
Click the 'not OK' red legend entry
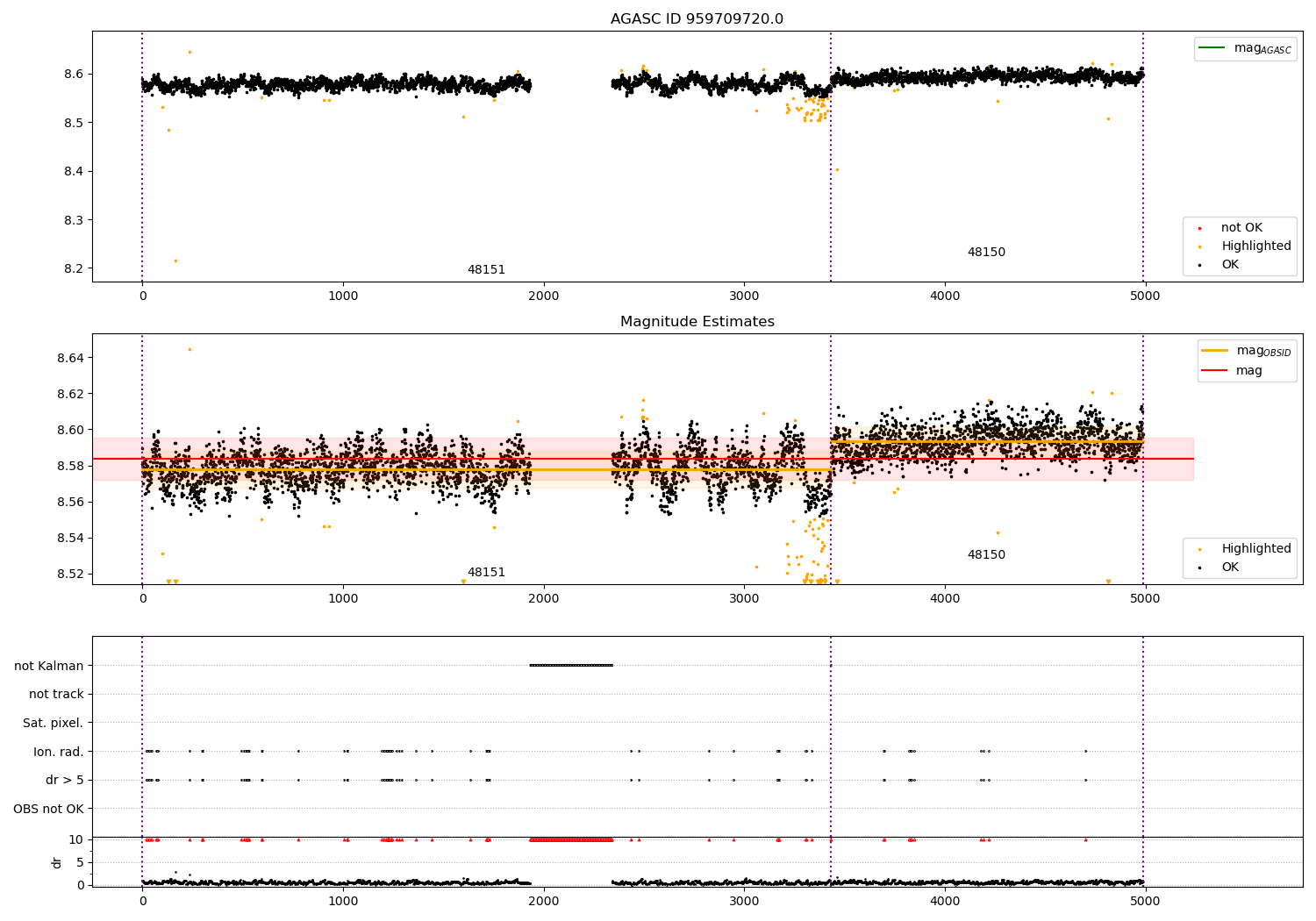coord(1231,228)
